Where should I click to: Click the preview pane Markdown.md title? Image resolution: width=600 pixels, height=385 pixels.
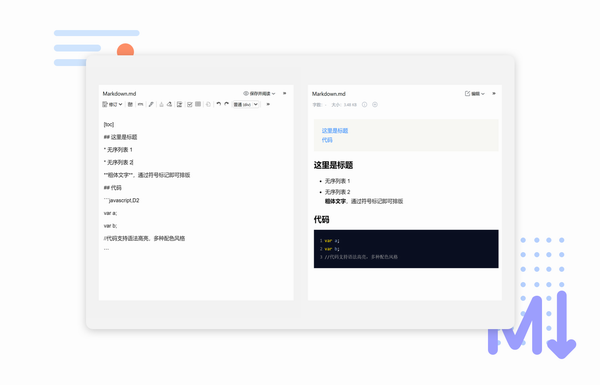pos(329,94)
